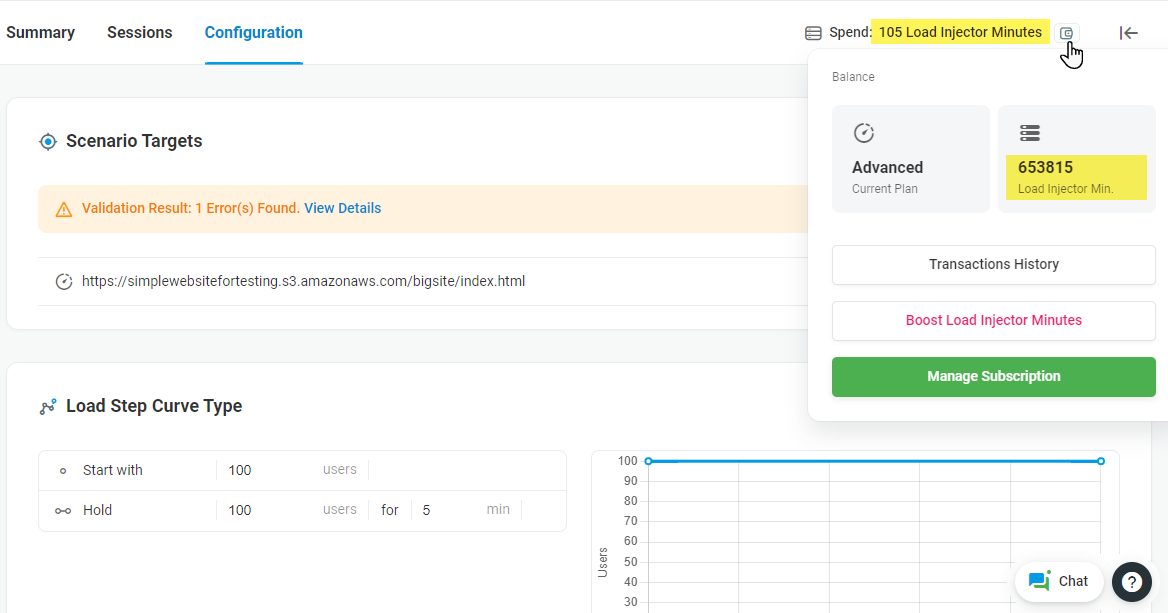Viewport: 1168px width, 613px height.
Task: Click the Hold row step icon
Action: click(x=63, y=511)
